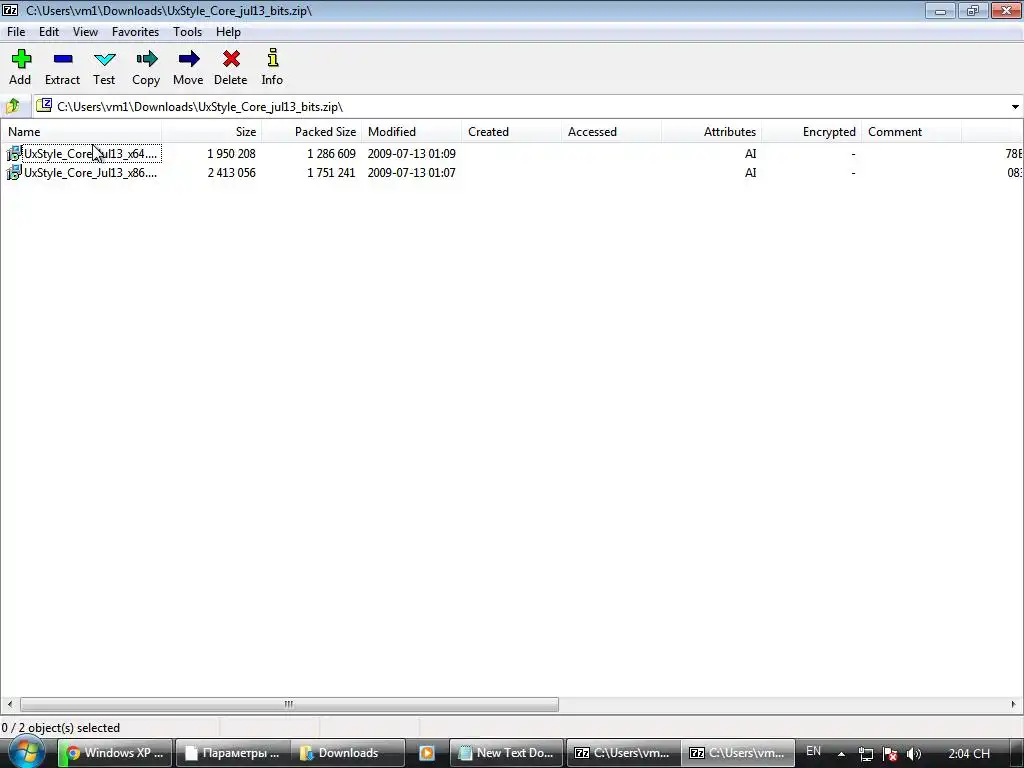Sort by the Attributes column header
This screenshot has width=1024, height=768.
click(711, 131)
